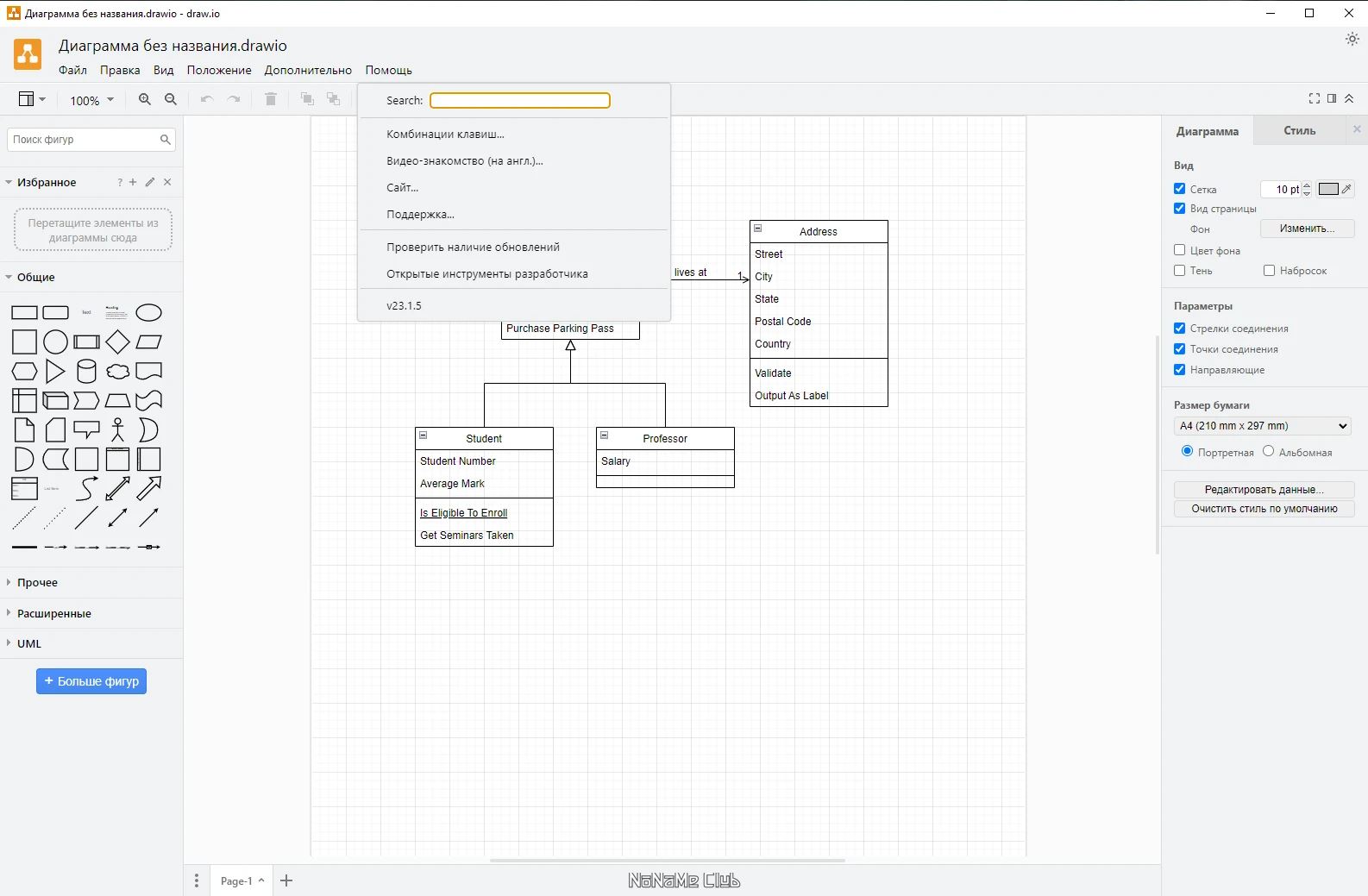Open the Файл menu
This screenshot has width=1368, height=896.
pos(72,70)
